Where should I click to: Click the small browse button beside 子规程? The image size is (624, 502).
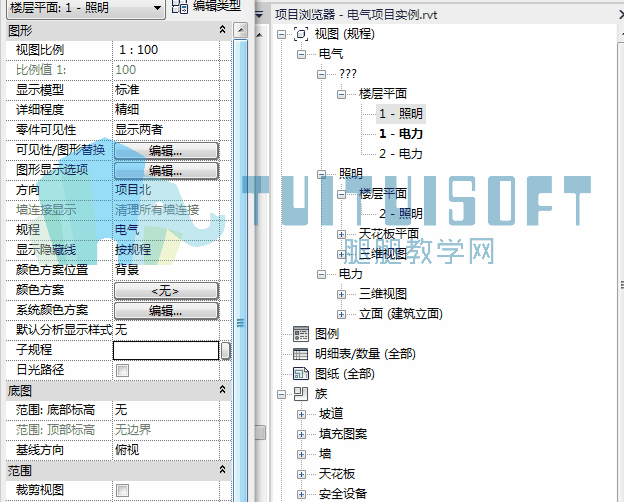(225, 351)
